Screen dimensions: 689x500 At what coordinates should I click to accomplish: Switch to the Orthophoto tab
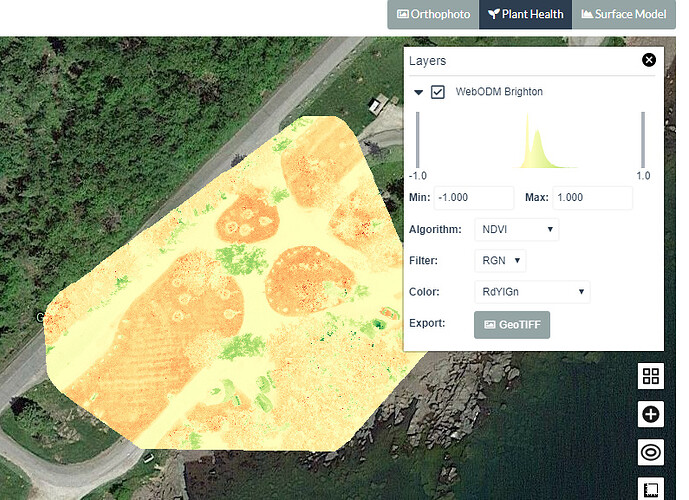(x=433, y=14)
